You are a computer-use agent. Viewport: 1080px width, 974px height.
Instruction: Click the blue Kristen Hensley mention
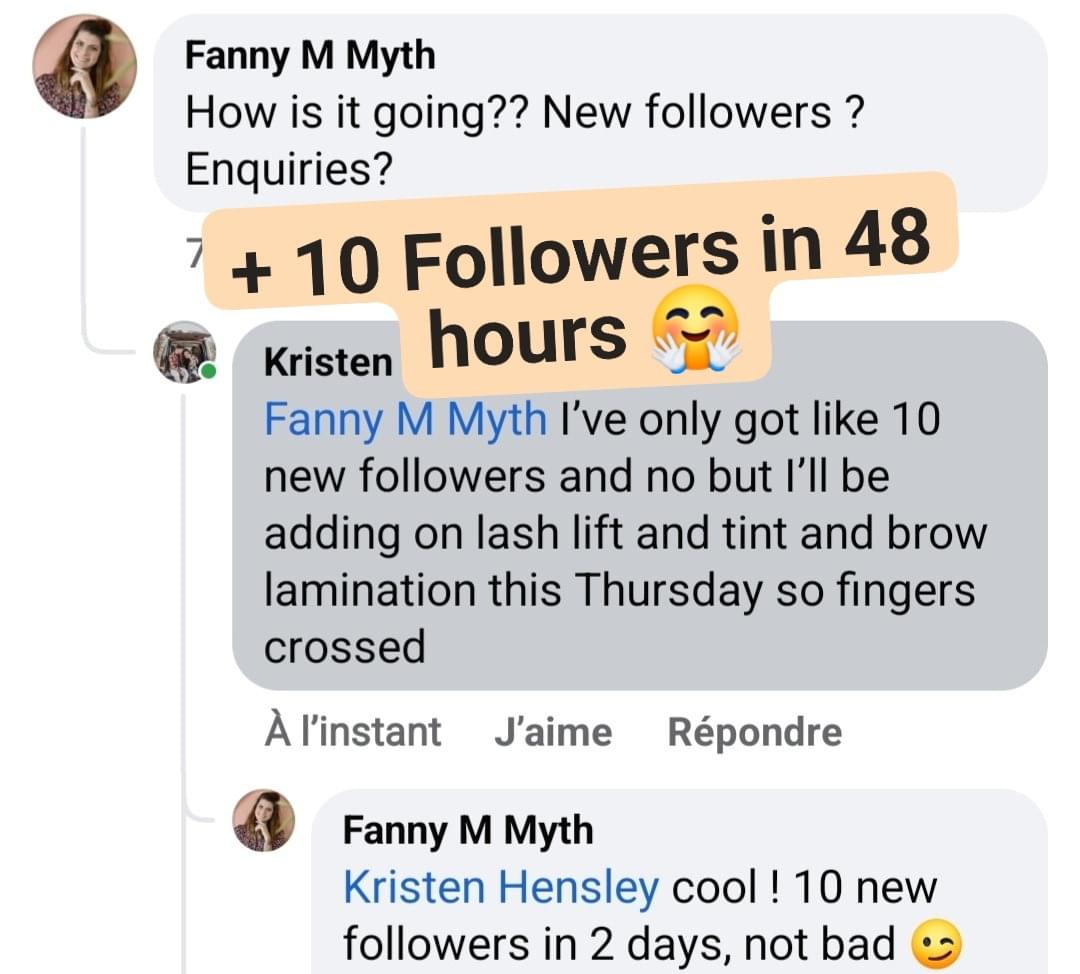pos(501,886)
